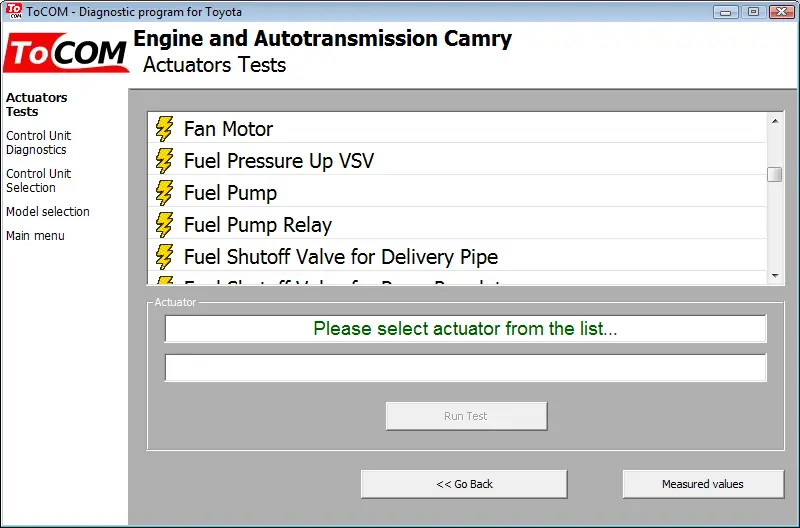Select Fan Motor actuator from list
This screenshot has width=800, height=528.
tap(457, 129)
